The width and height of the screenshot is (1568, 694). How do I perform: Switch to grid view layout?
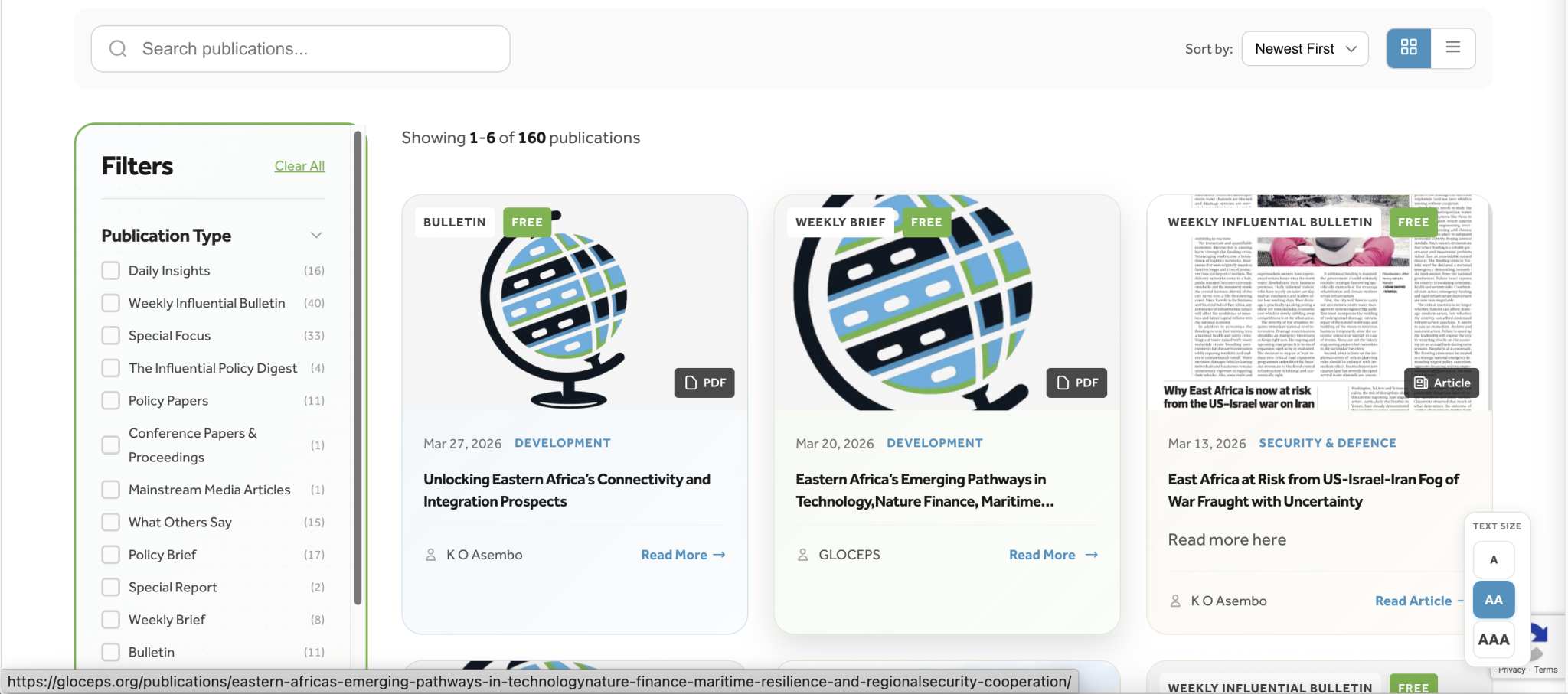point(1409,48)
